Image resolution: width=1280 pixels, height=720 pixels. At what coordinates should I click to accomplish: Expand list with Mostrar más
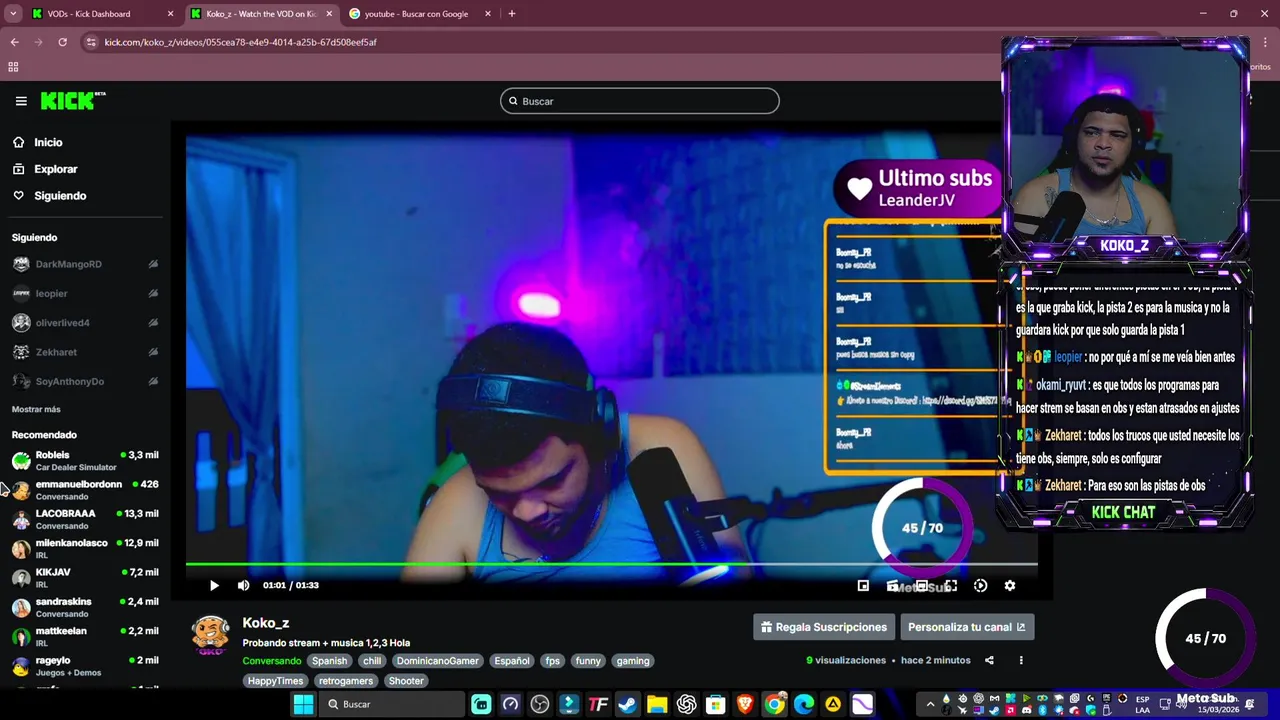pyautogui.click(x=36, y=409)
